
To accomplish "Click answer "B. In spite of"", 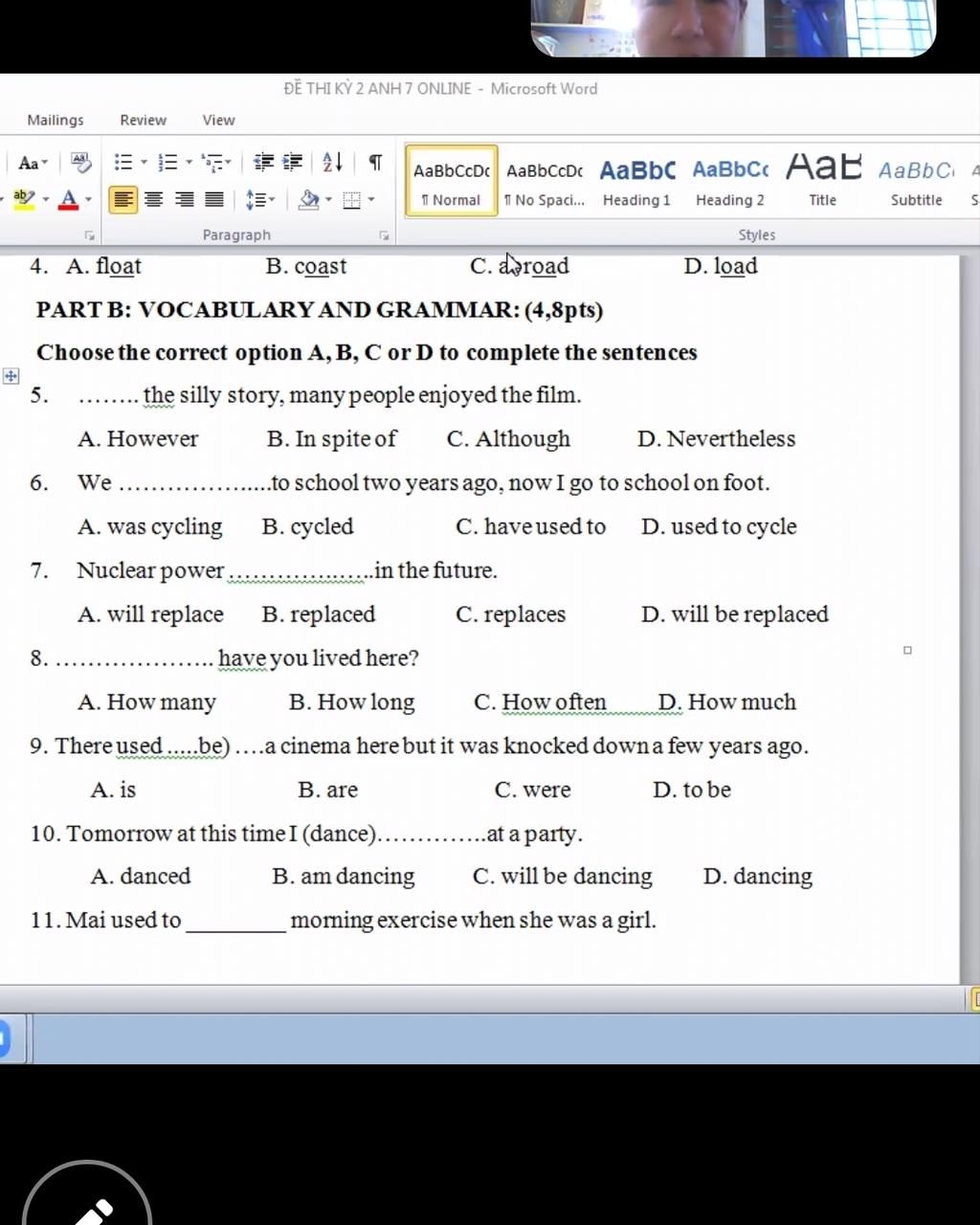I will (331, 439).
